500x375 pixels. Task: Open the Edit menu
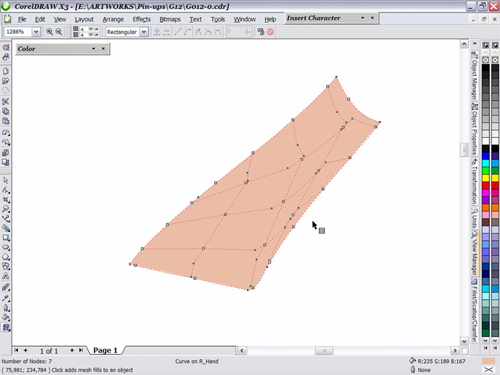[40, 19]
